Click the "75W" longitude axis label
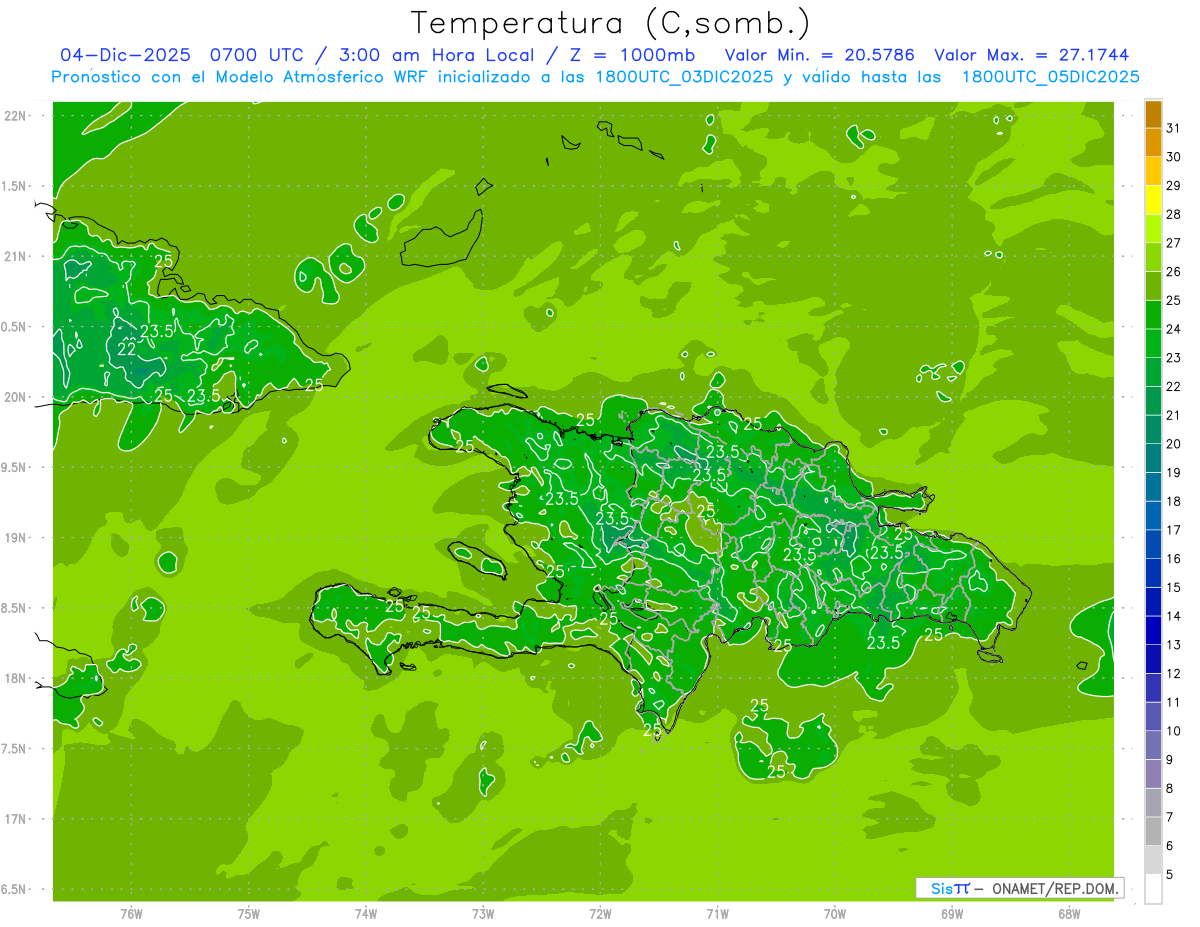This screenshot has width=1200, height=927. tap(249, 913)
